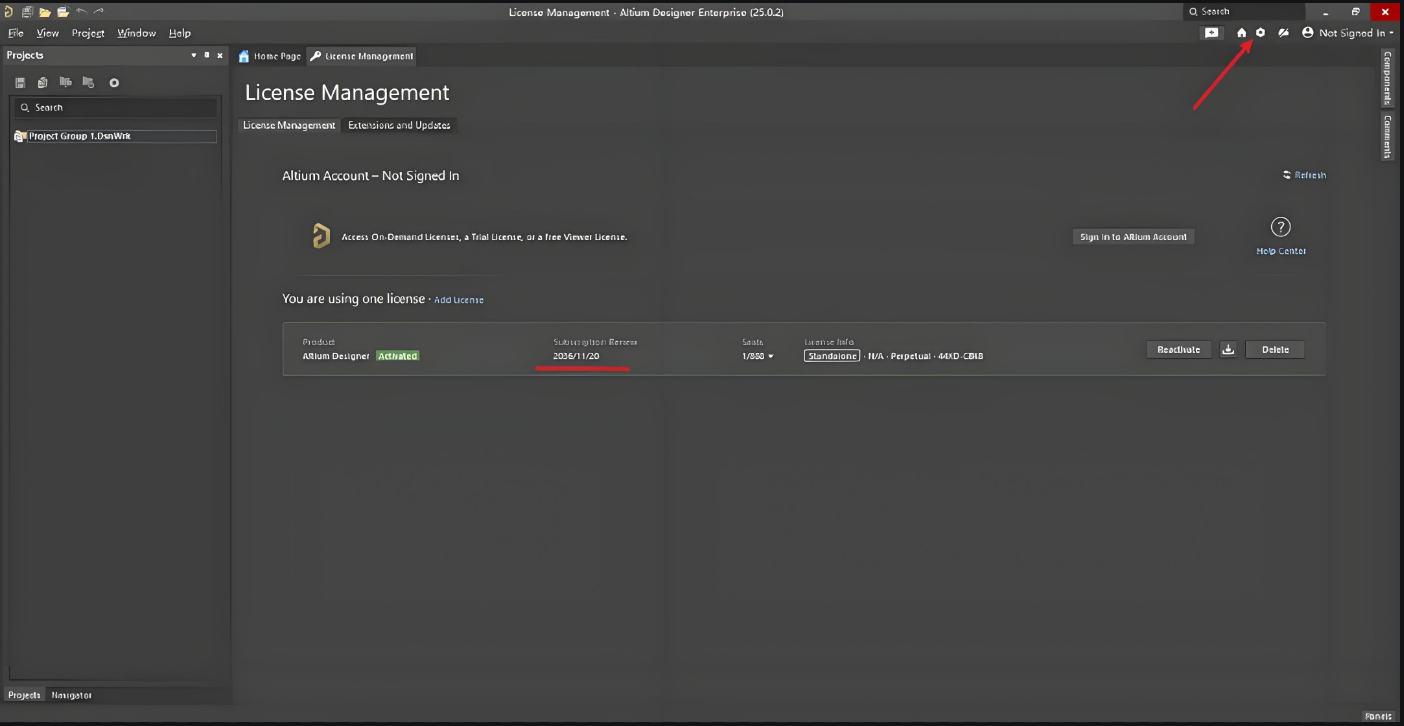
Task: Open the Window menu
Action: click(x=136, y=33)
